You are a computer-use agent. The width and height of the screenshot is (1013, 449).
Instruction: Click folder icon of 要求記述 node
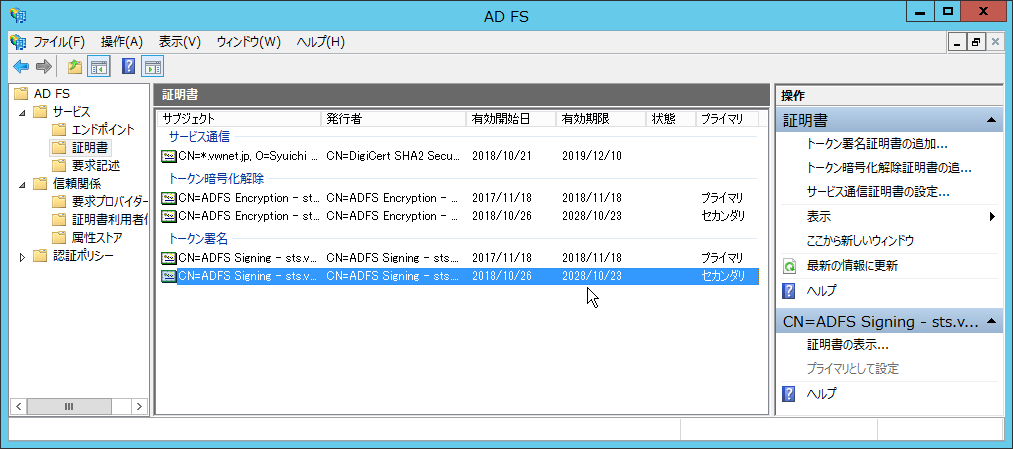(x=59, y=165)
